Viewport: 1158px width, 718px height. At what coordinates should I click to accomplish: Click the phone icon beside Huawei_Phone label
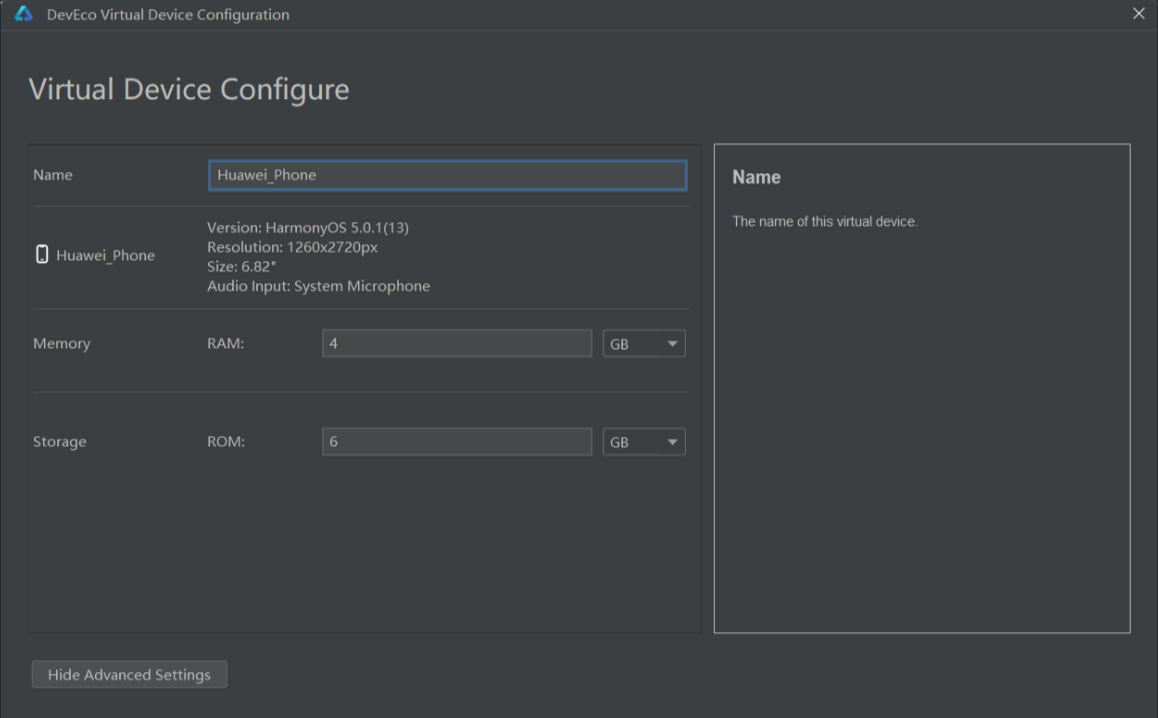42,255
